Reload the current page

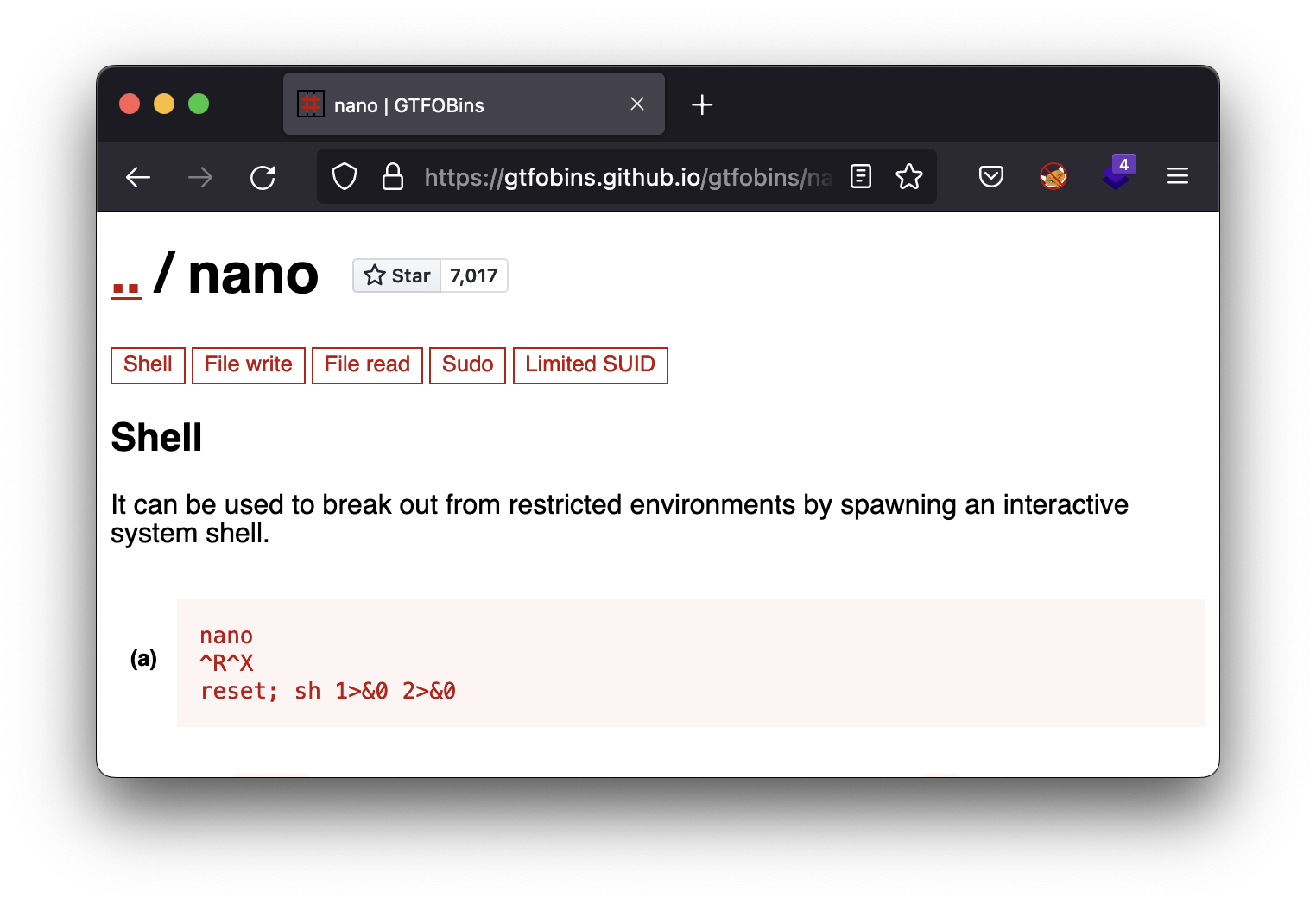pos(263,178)
